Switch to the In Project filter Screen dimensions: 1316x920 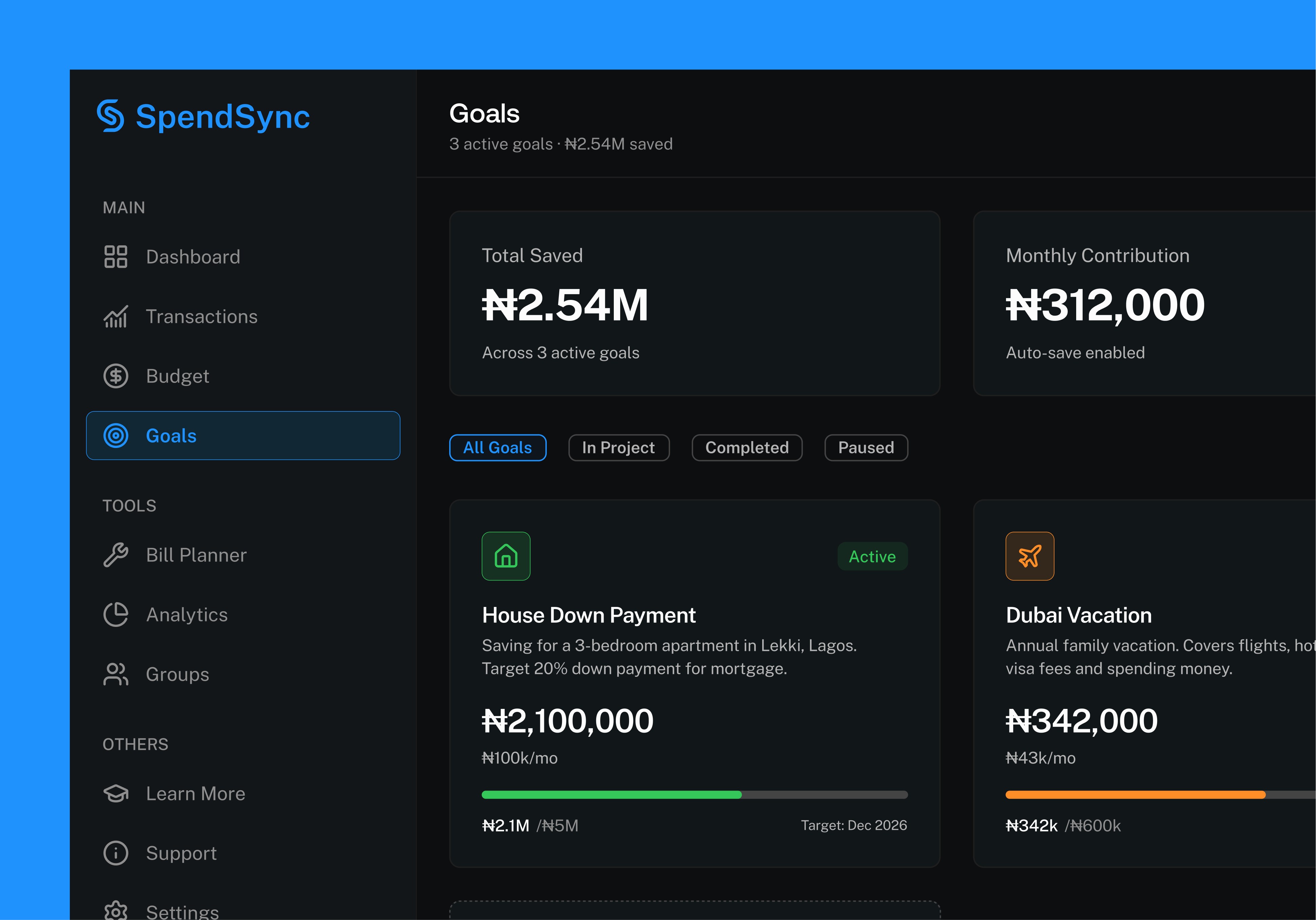(x=619, y=448)
